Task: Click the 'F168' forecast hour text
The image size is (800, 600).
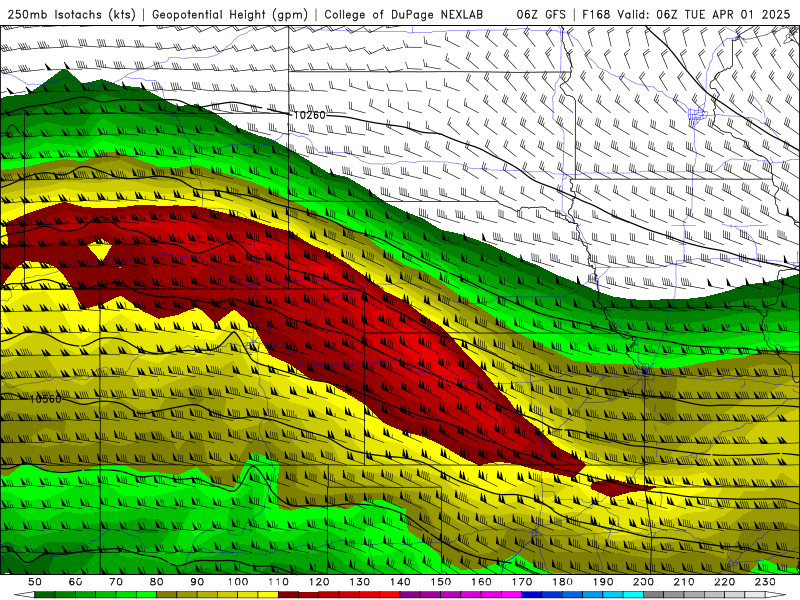Action: coord(596,14)
